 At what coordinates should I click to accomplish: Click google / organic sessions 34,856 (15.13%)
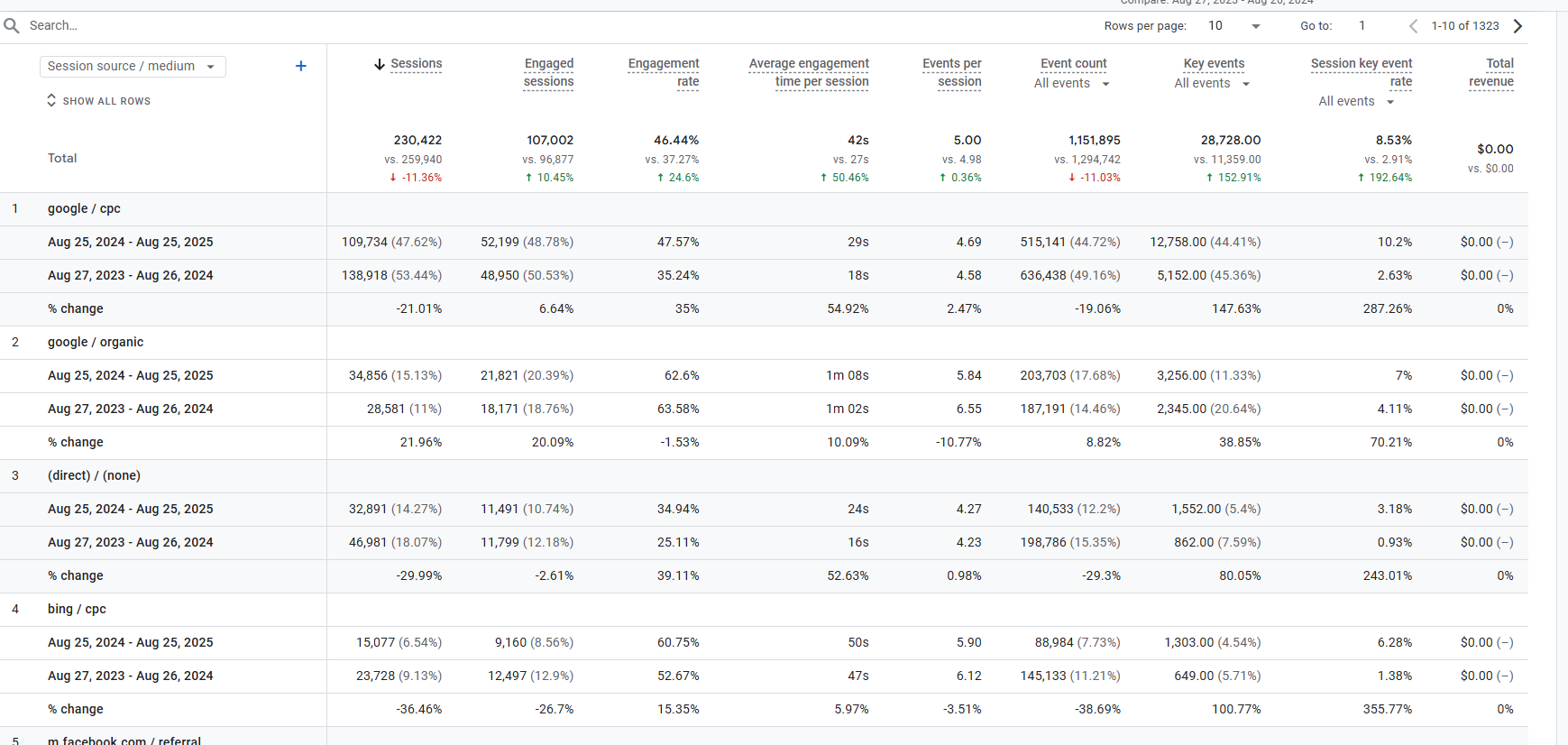pos(395,376)
